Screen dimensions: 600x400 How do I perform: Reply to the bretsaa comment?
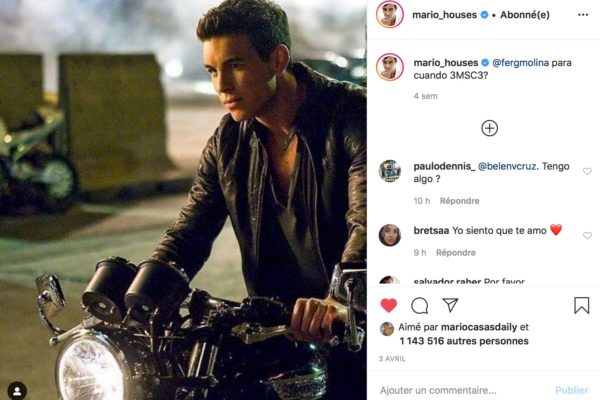coord(455,252)
